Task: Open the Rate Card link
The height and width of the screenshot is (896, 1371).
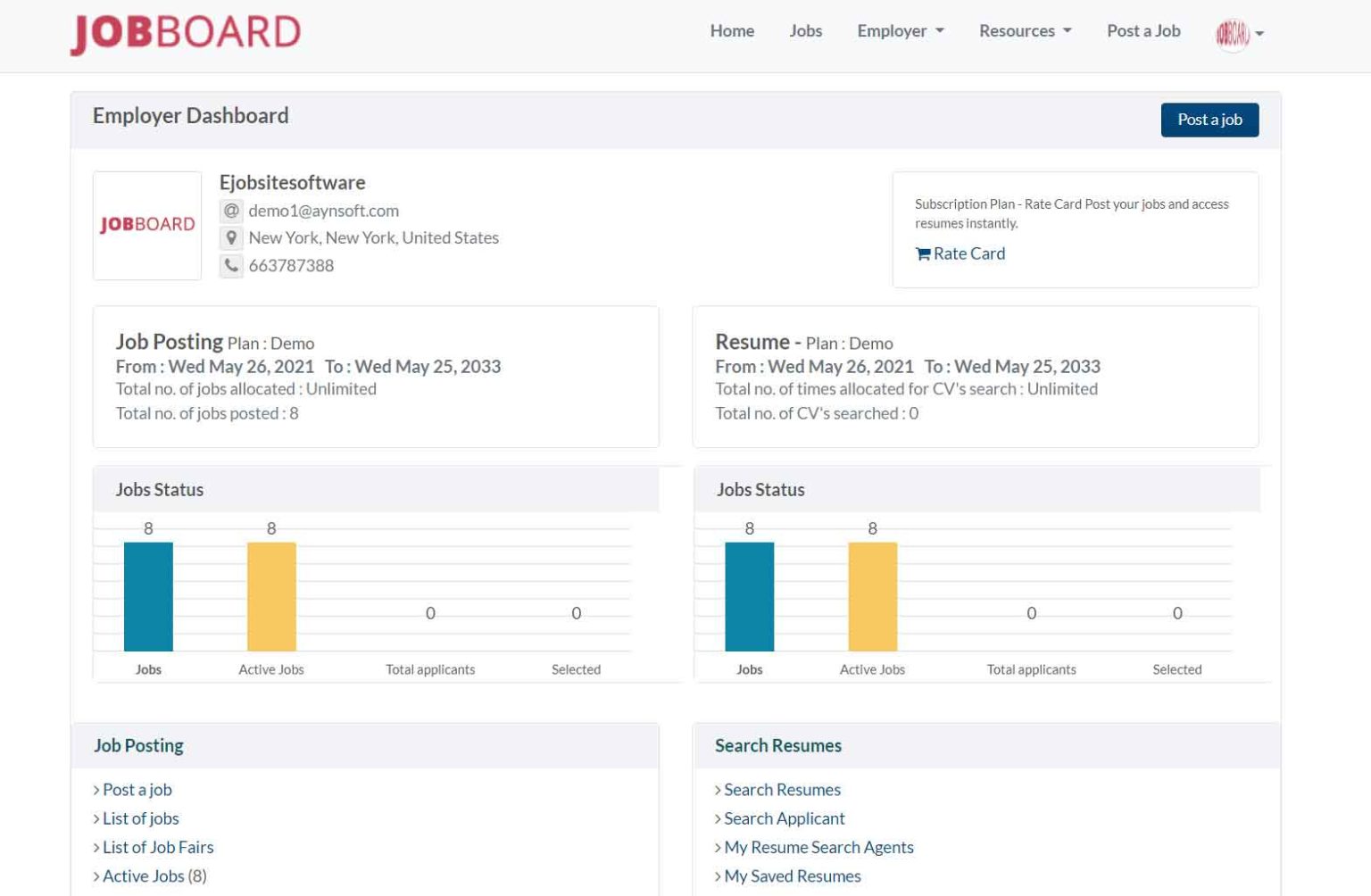Action: (x=968, y=253)
